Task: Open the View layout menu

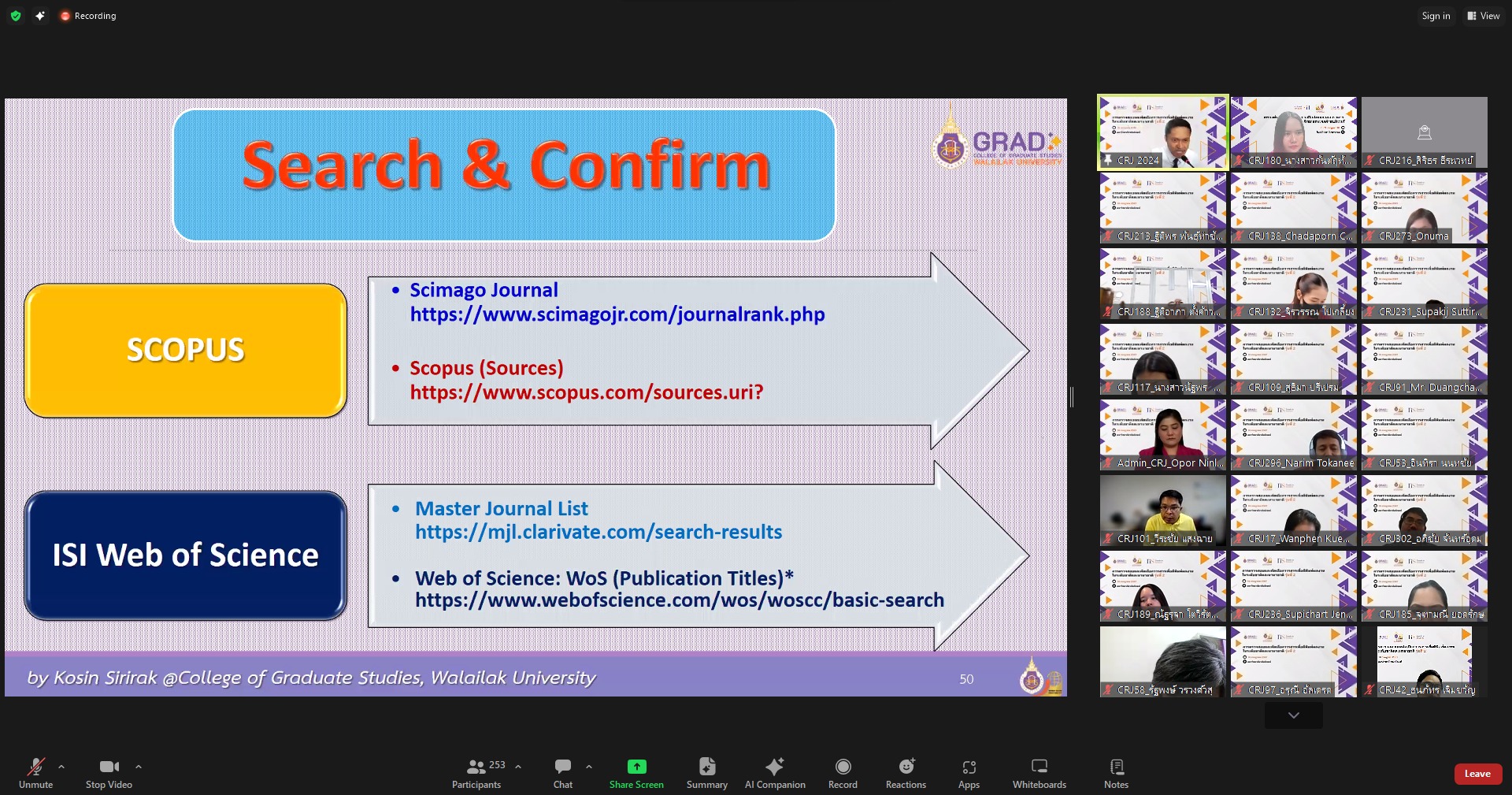Action: [x=1483, y=16]
